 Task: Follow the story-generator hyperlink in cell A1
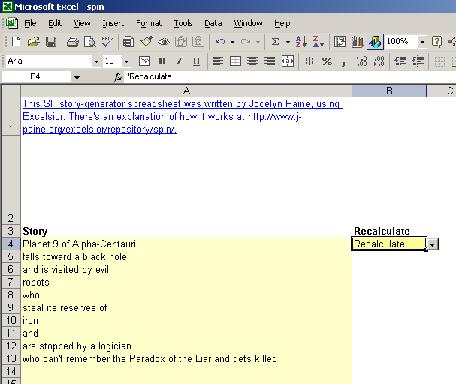(182, 116)
